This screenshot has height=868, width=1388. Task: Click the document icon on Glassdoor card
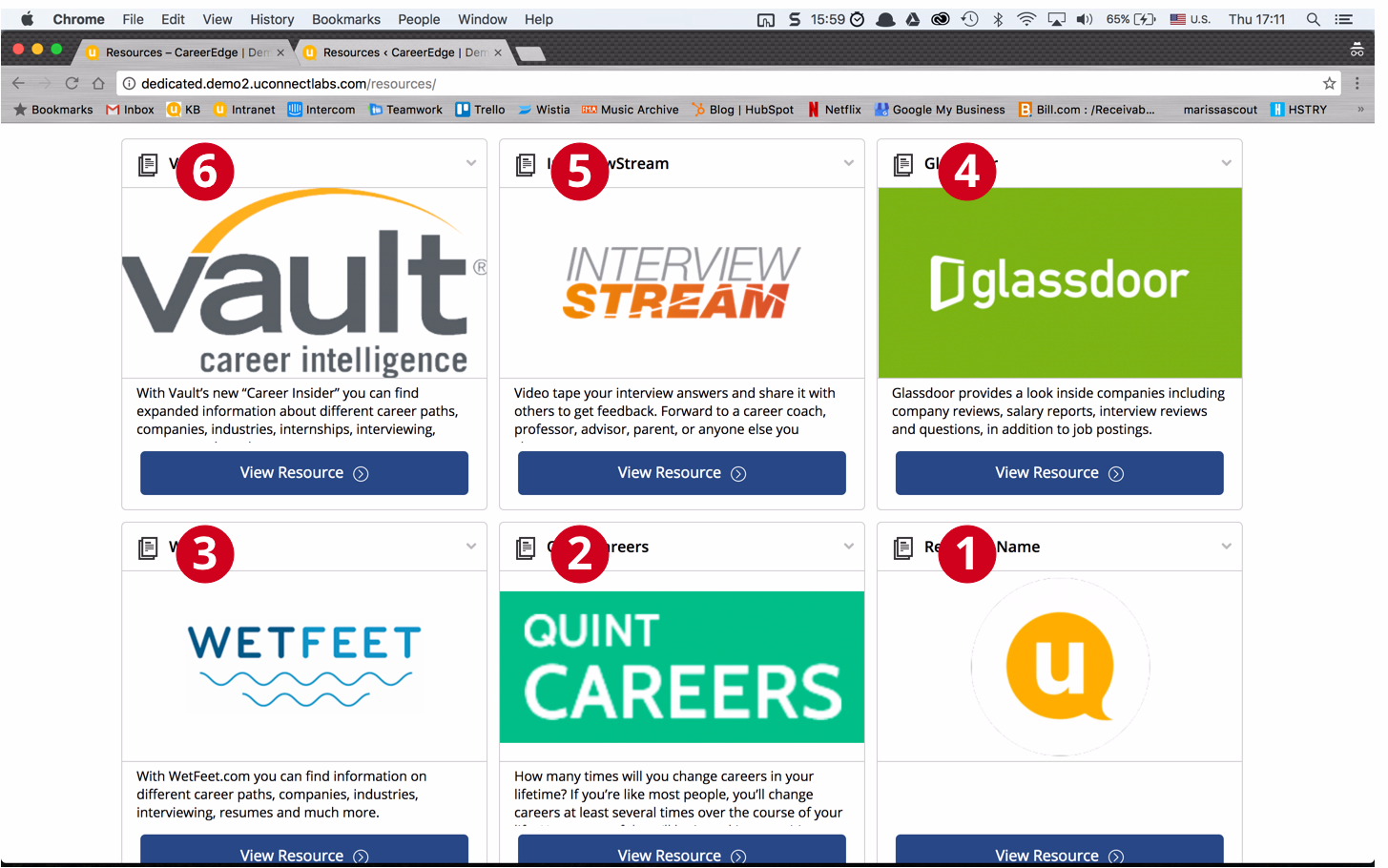point(902,165)
